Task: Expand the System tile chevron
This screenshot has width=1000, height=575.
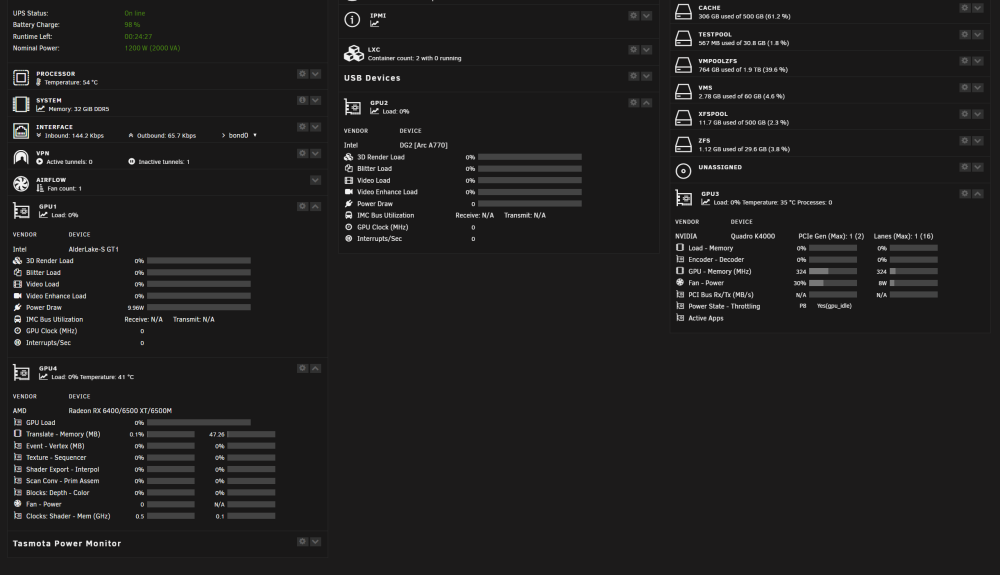Action: point(315,101)
